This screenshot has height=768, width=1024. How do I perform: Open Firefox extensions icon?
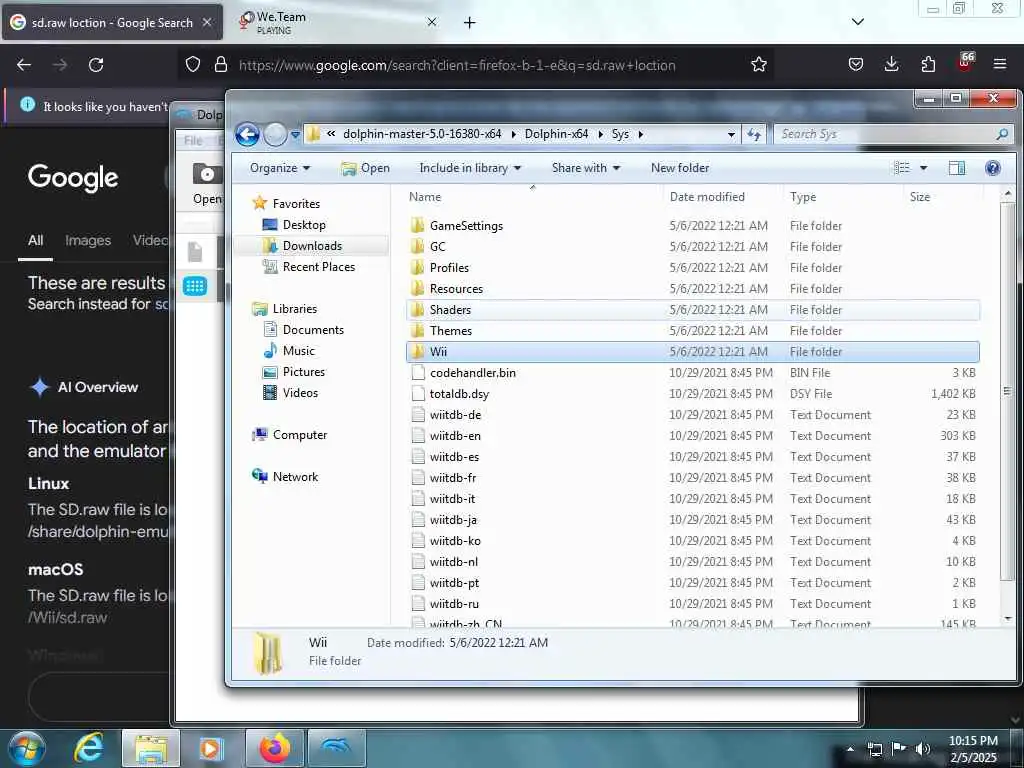click(928, 64)
